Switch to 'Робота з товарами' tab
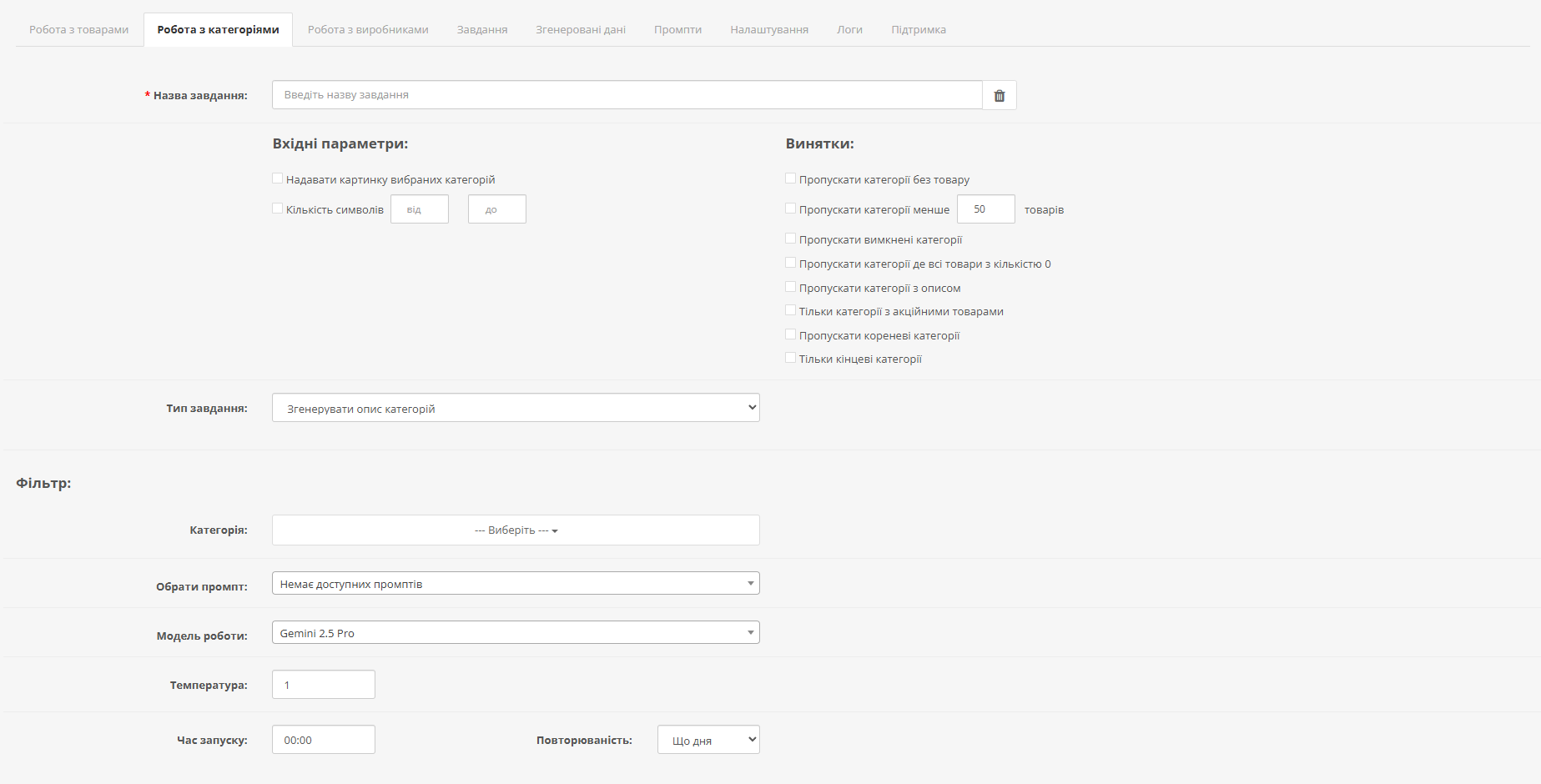 [79, 30]
